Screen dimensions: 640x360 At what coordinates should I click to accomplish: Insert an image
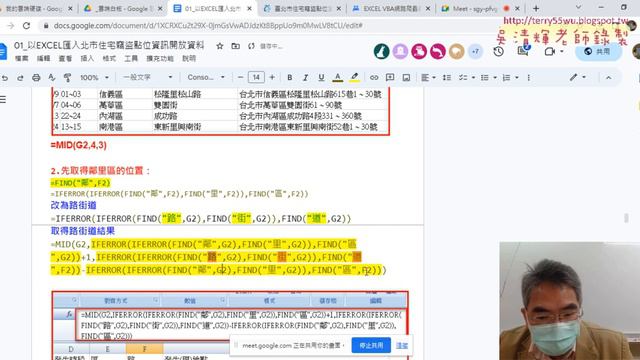406,77
